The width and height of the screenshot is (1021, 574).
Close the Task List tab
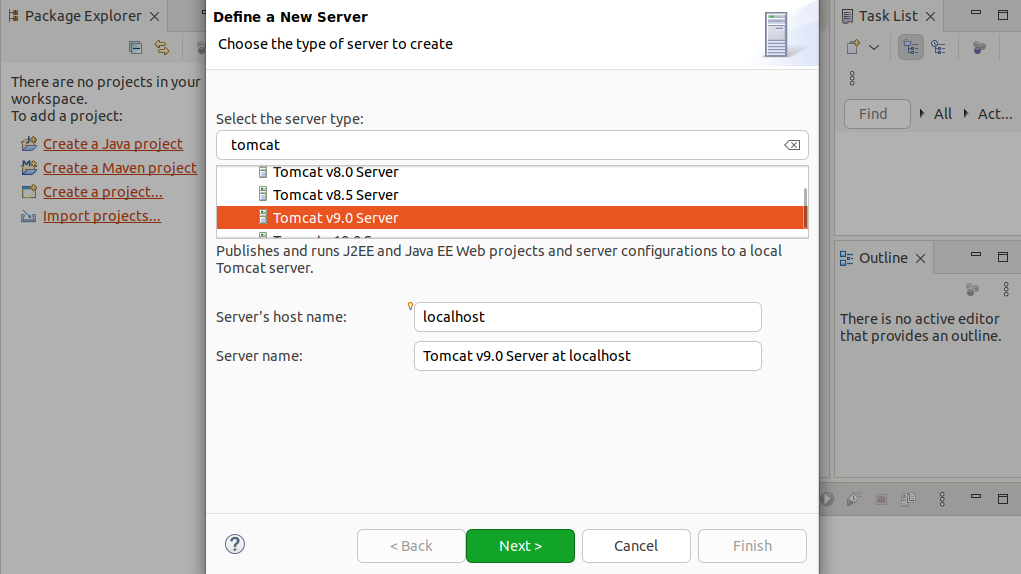(930, 16)
